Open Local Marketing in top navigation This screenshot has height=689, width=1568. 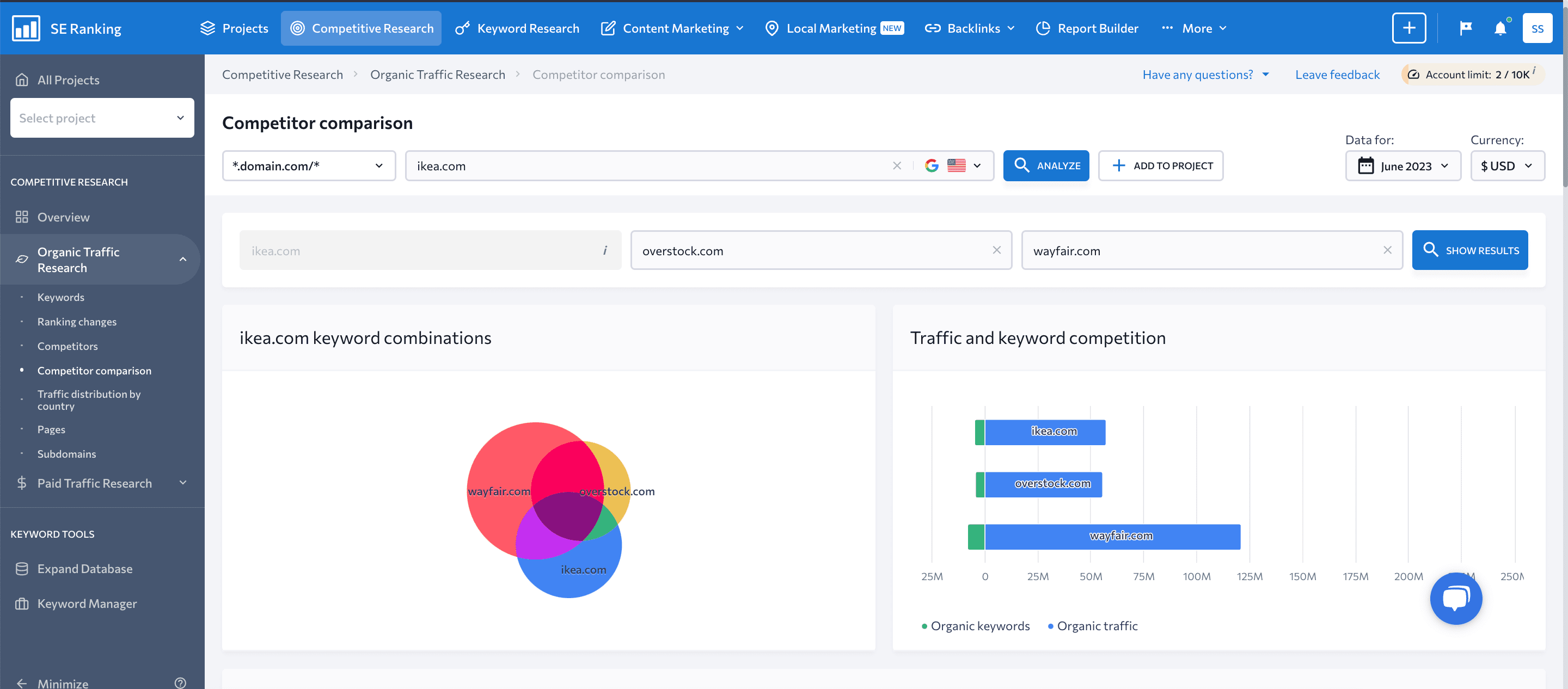click(834, 28)
